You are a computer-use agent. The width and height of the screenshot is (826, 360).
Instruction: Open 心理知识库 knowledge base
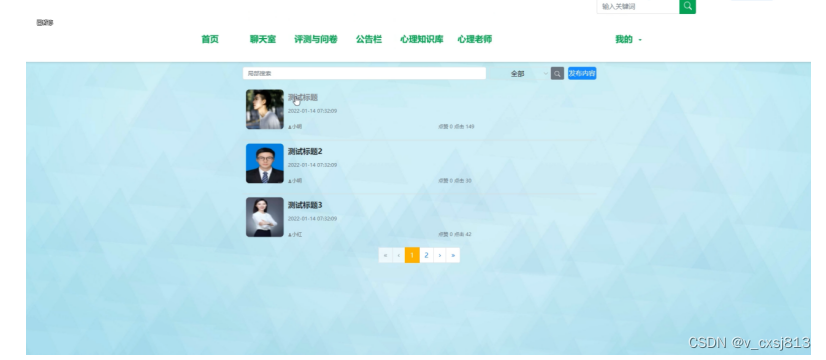[x=421, y=39]
